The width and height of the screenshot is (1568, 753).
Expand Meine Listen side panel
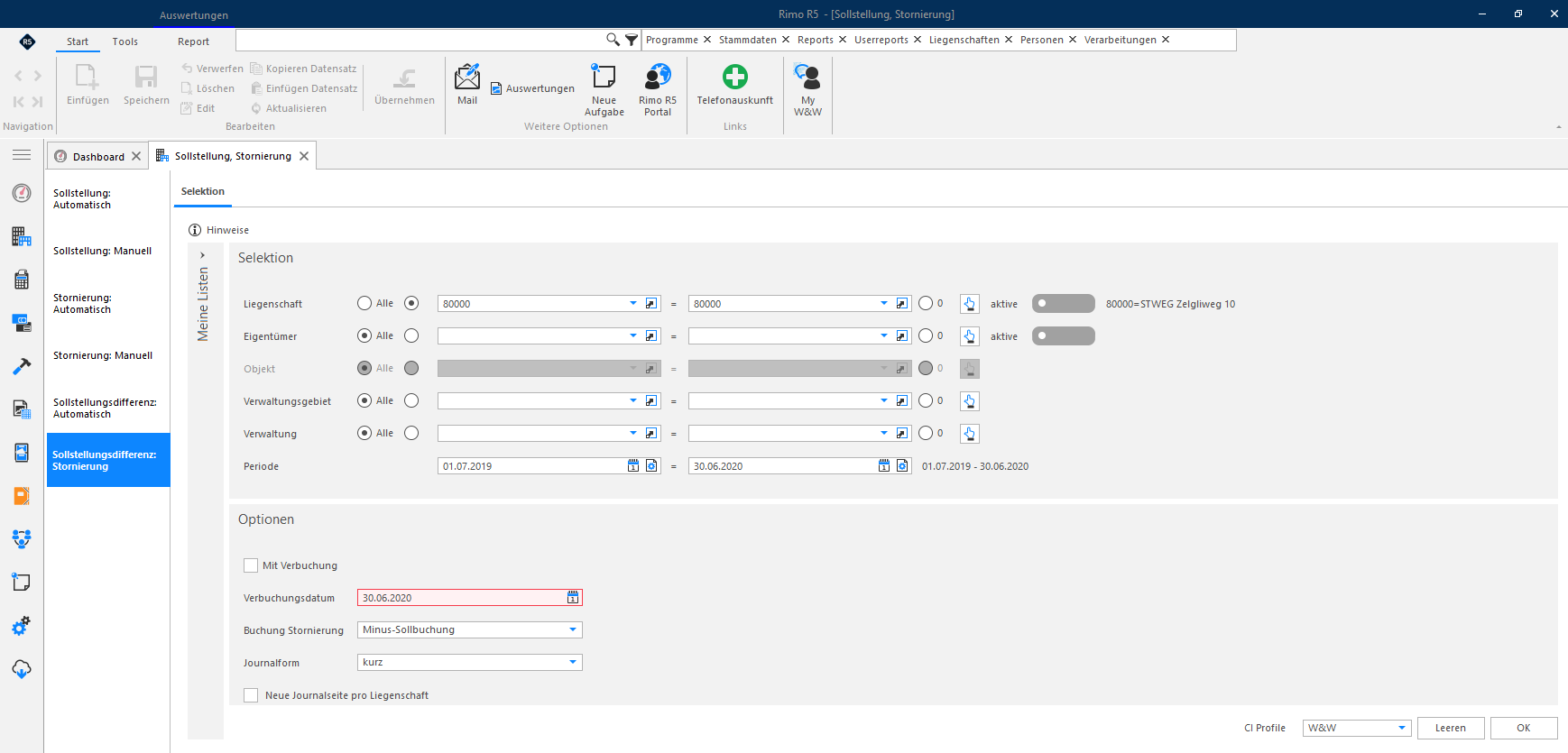click(202, 255)
